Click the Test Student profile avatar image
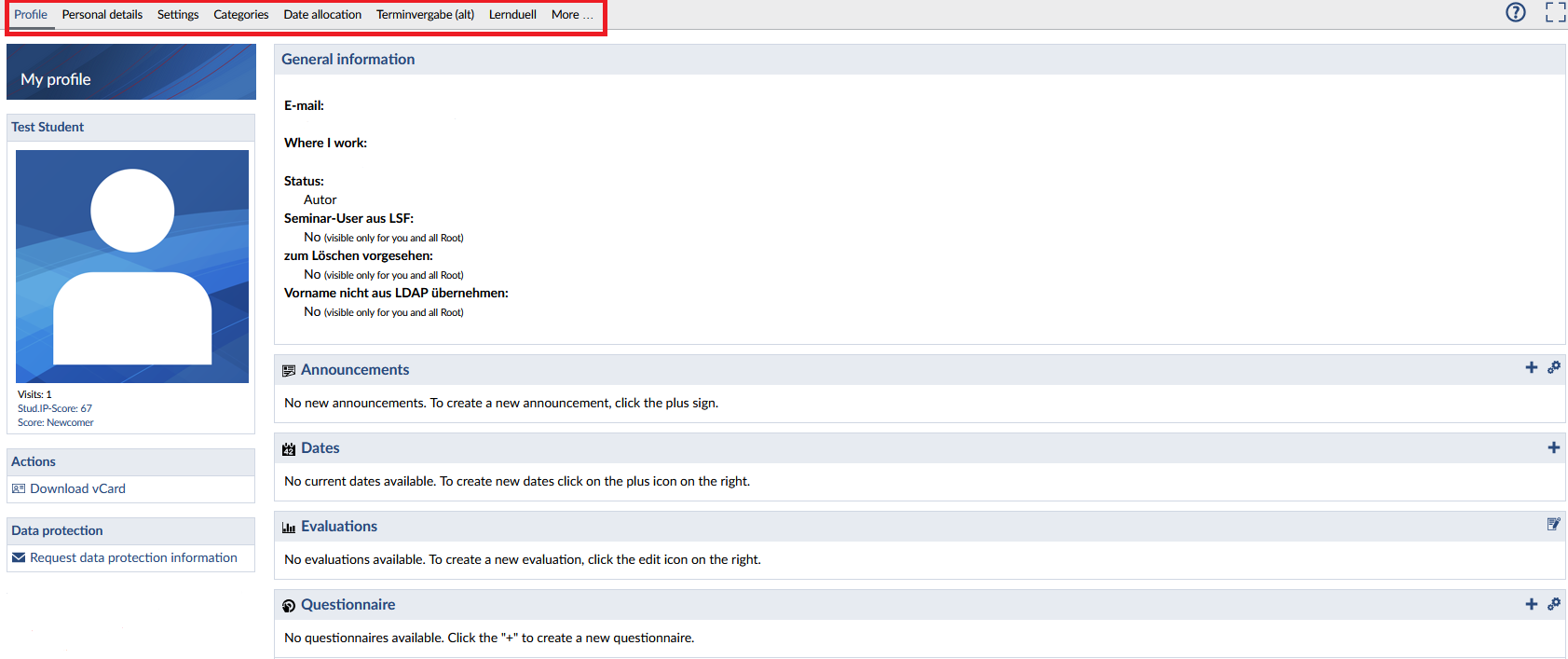1568x659 pixels. 132,267
